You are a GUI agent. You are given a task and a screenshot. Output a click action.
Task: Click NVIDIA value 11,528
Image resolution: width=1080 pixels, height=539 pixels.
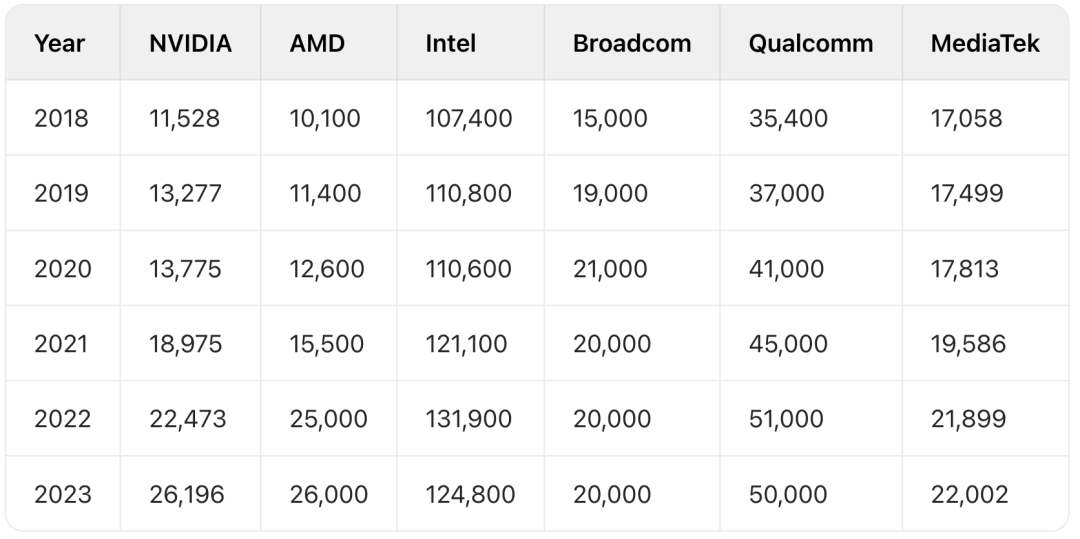[185, 118]
